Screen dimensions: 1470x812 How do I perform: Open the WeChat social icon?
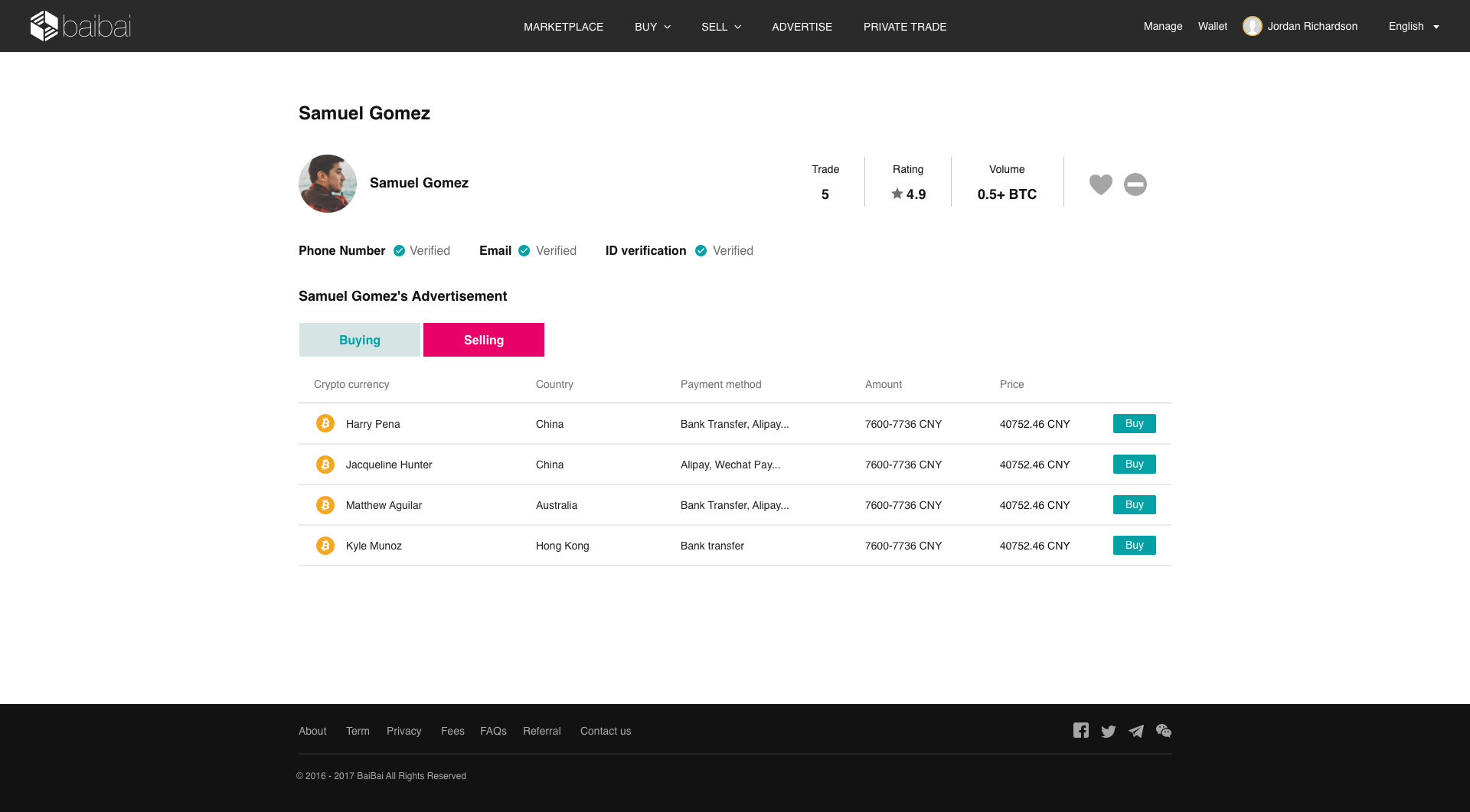(x=1164, y=731)
